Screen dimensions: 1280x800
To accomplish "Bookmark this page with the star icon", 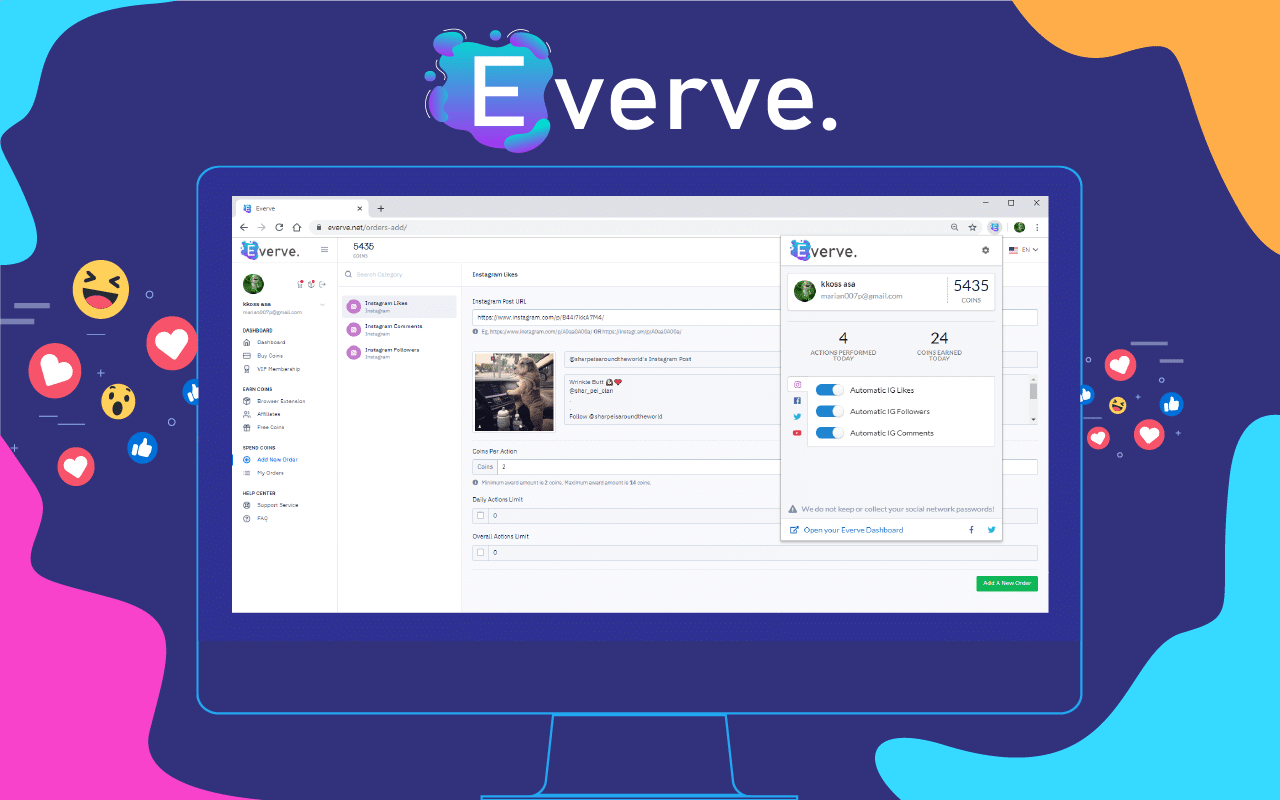I will [x=972, y=227].
